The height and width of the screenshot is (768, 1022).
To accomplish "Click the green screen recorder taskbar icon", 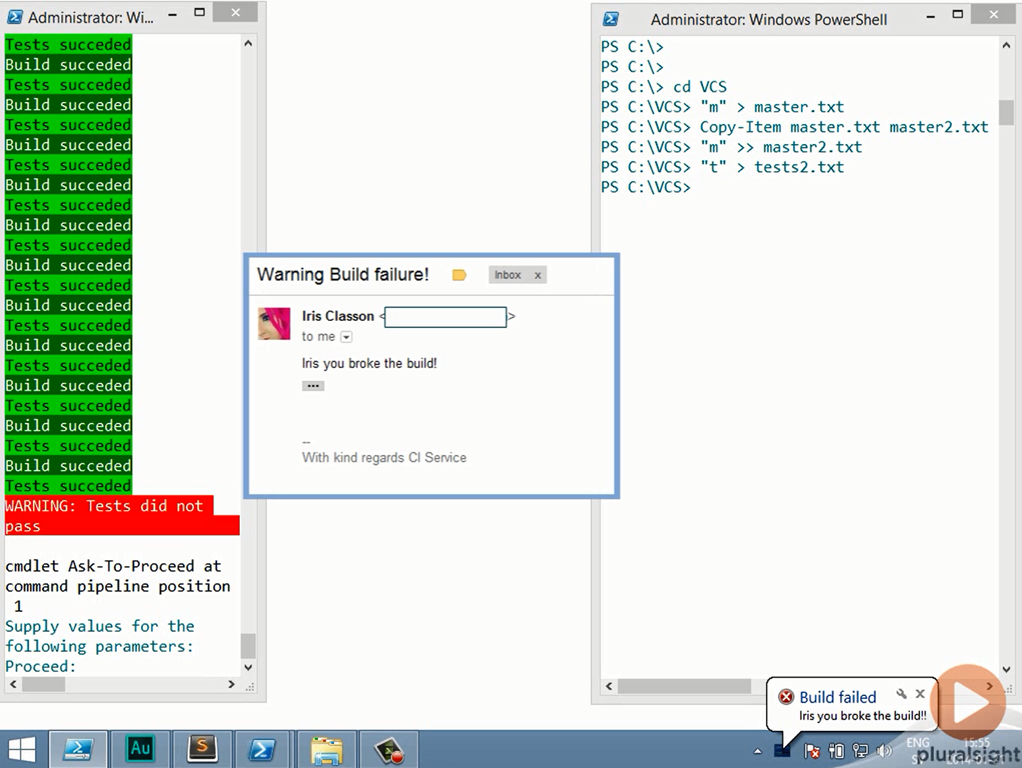I will pyautogui.click(x=388, y=748).
